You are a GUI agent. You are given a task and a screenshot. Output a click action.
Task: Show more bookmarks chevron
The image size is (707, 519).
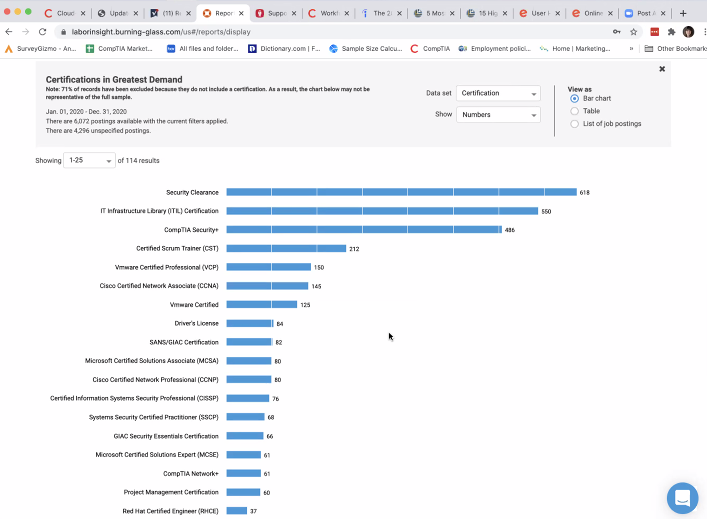[x=631, y=48]
